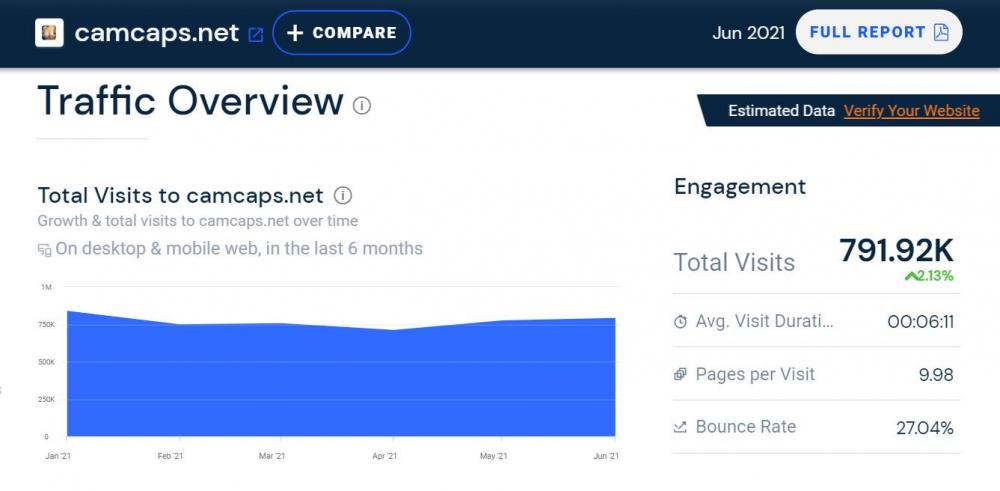Image resolution: width=1000 pixels, height=491 pixels.
Task: Select the camcaps.net site name in header
Action: click(x=157, y=33)
